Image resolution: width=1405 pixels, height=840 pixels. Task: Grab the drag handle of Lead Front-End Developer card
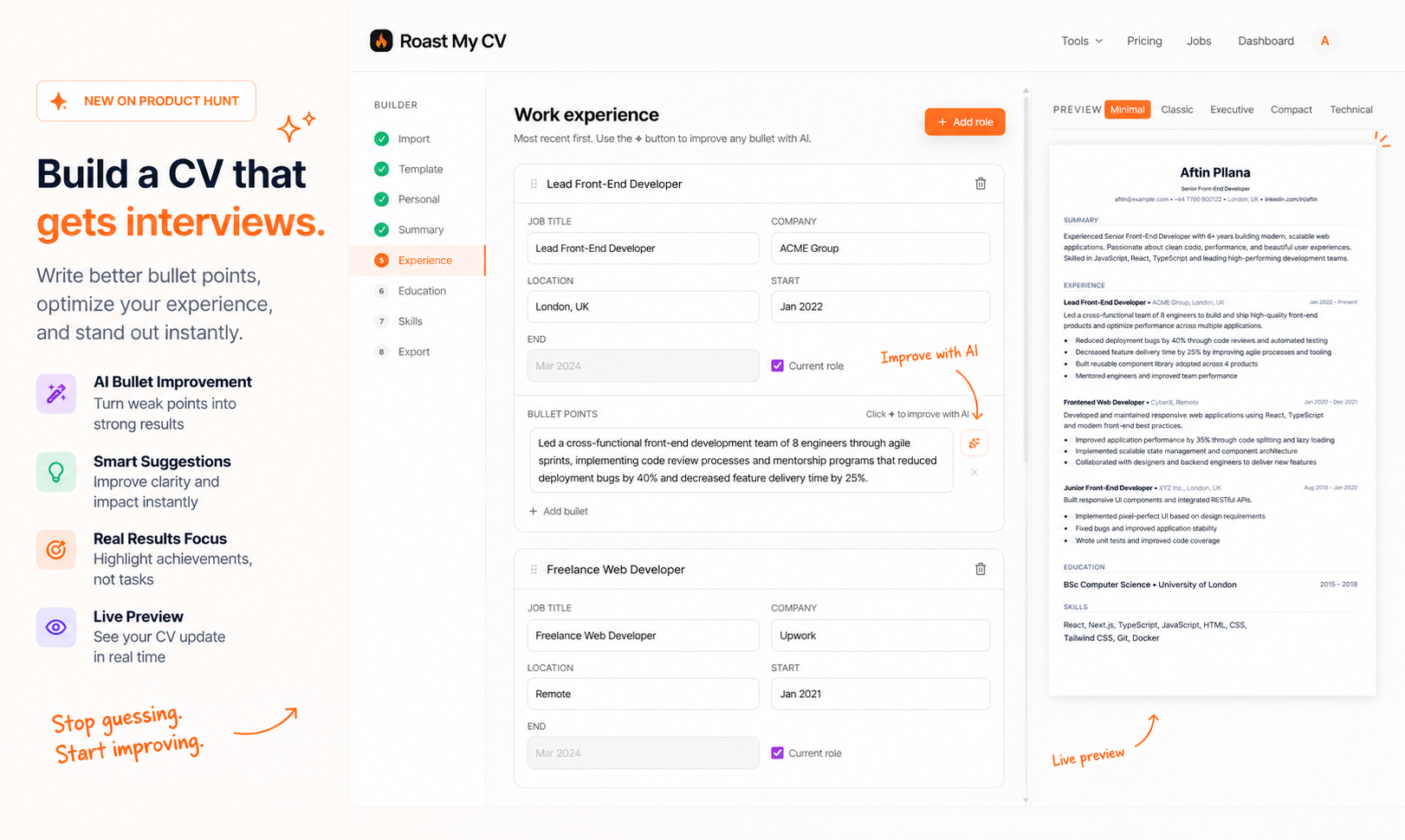(534, 184)
